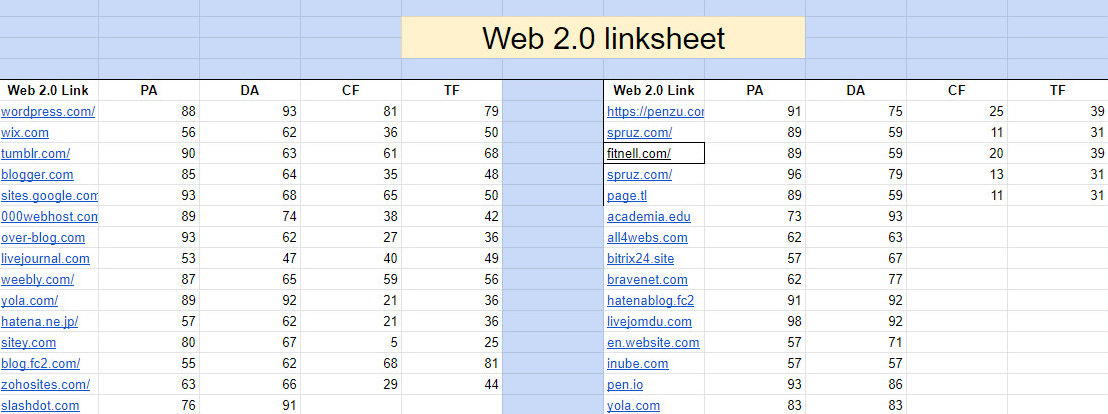Click the en.website.com link
This screenshot has width=1108, height=414.
(x=653, y=343)
